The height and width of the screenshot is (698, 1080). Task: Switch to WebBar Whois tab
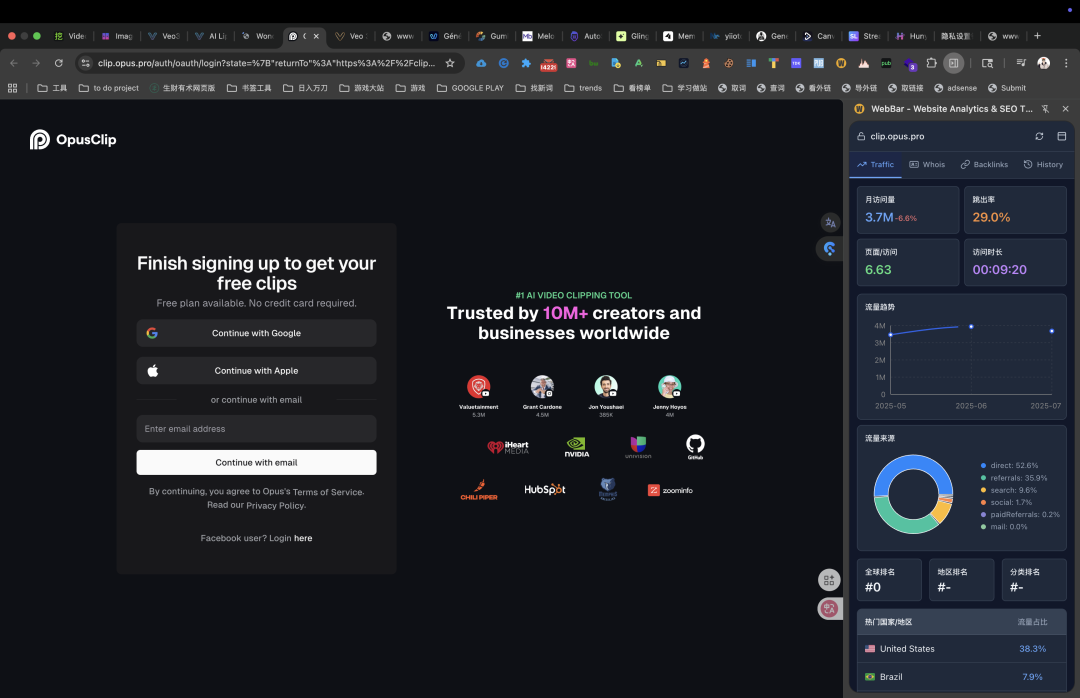tap(927, 165)
